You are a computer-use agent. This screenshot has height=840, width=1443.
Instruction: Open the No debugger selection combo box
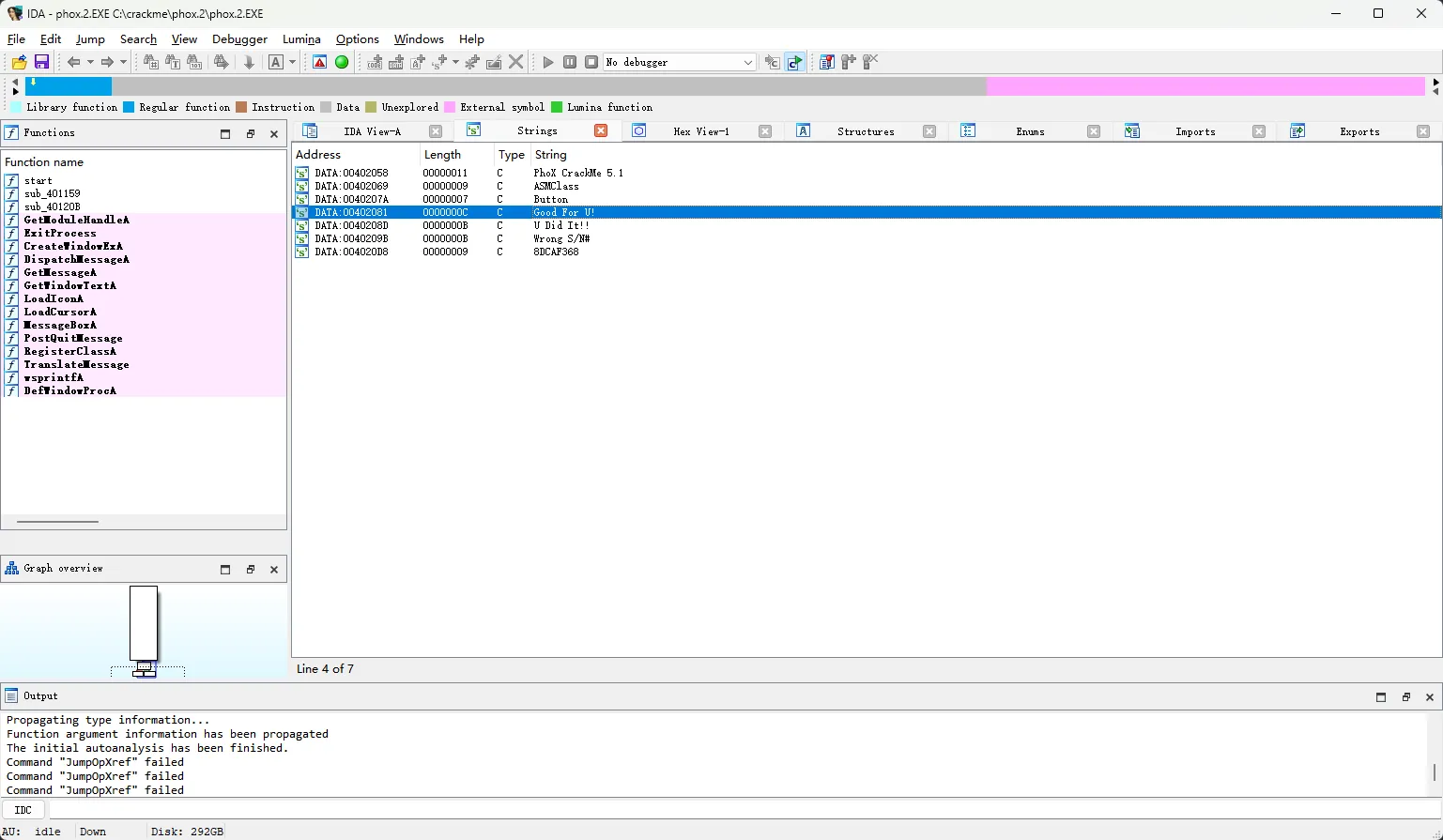click(x=679, y=62)
